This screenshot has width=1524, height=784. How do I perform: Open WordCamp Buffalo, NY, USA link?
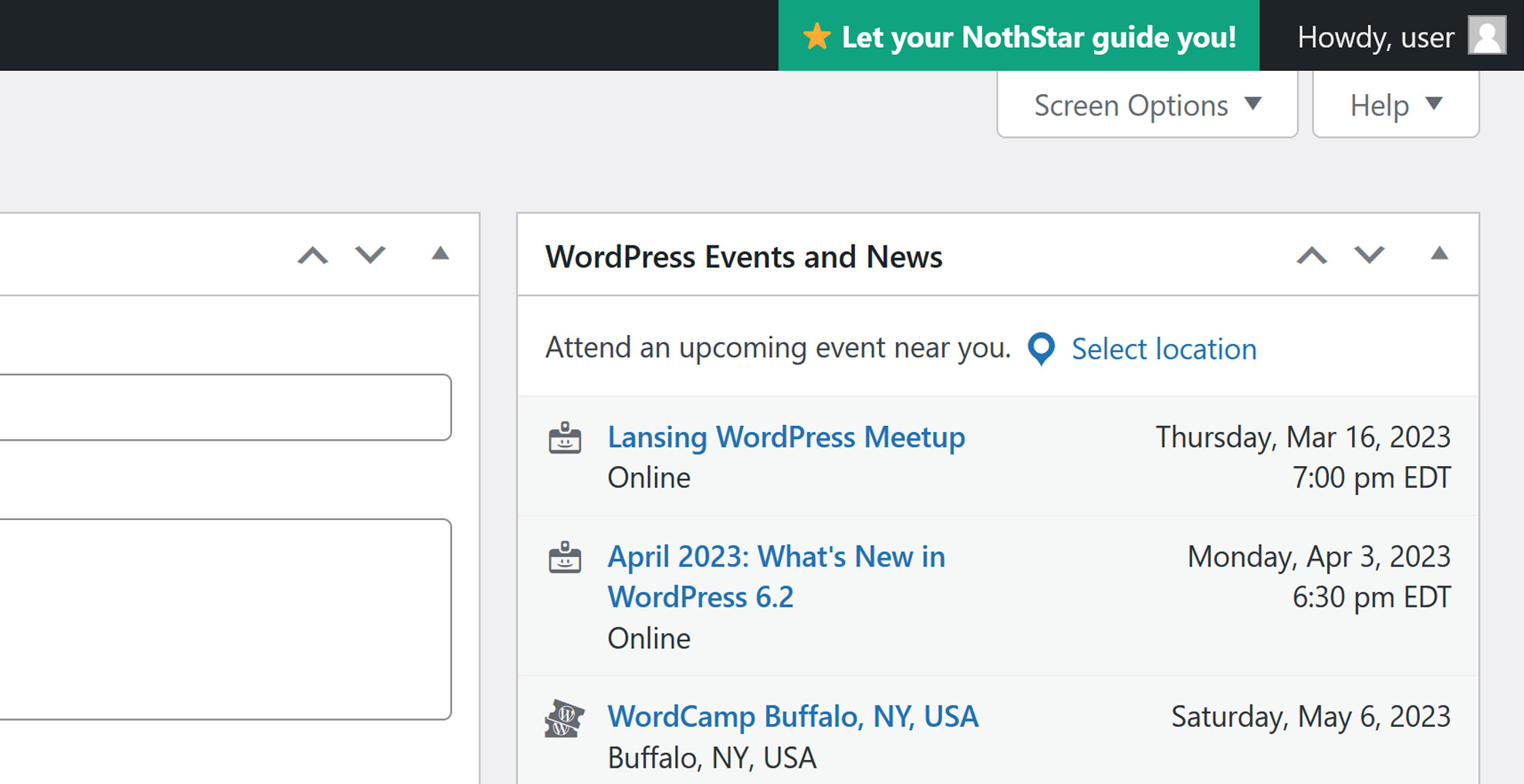(x=792, y=717)
